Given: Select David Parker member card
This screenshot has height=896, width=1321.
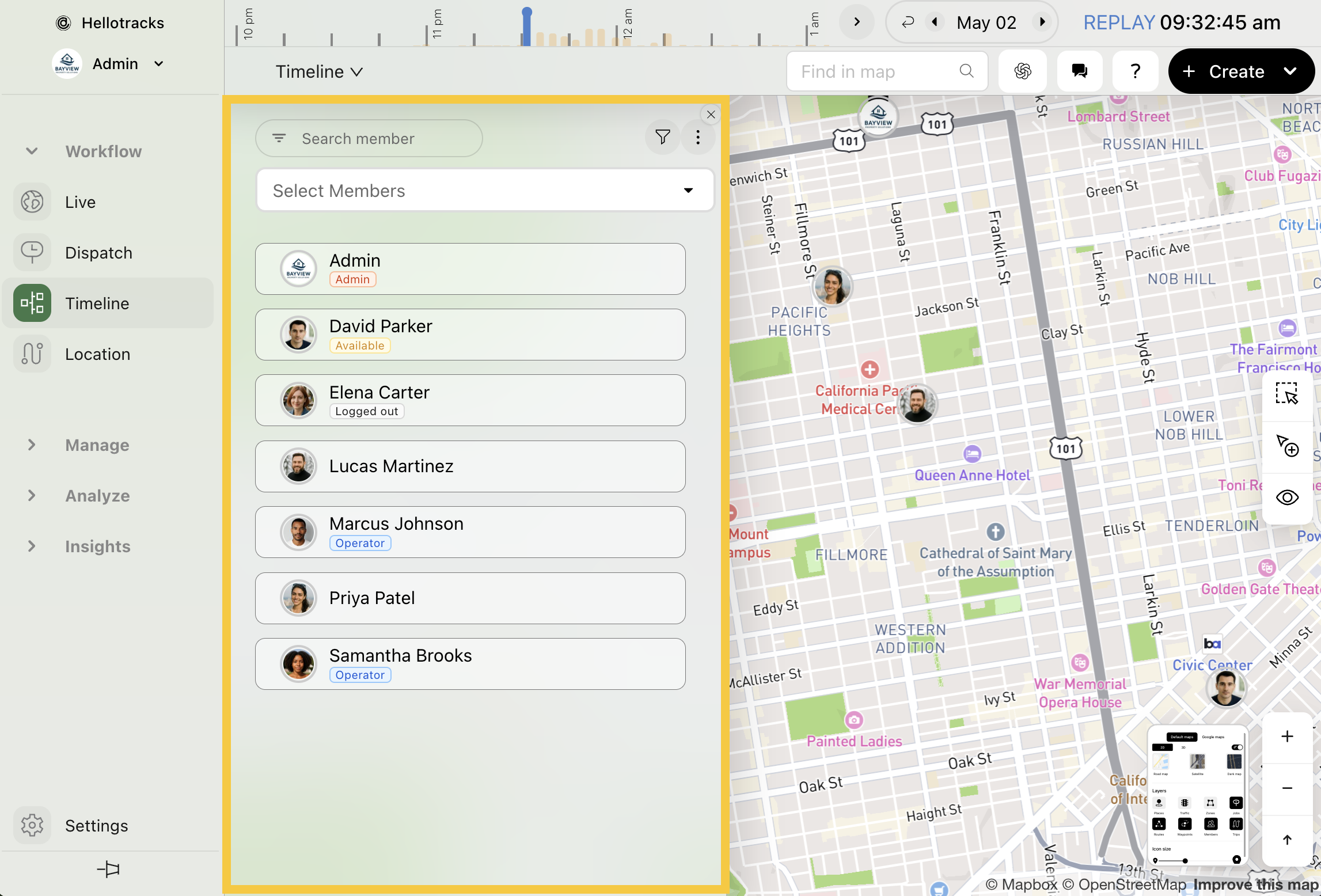Looking at the screenshot, I should pyautogui.click(x=470, y=335).
